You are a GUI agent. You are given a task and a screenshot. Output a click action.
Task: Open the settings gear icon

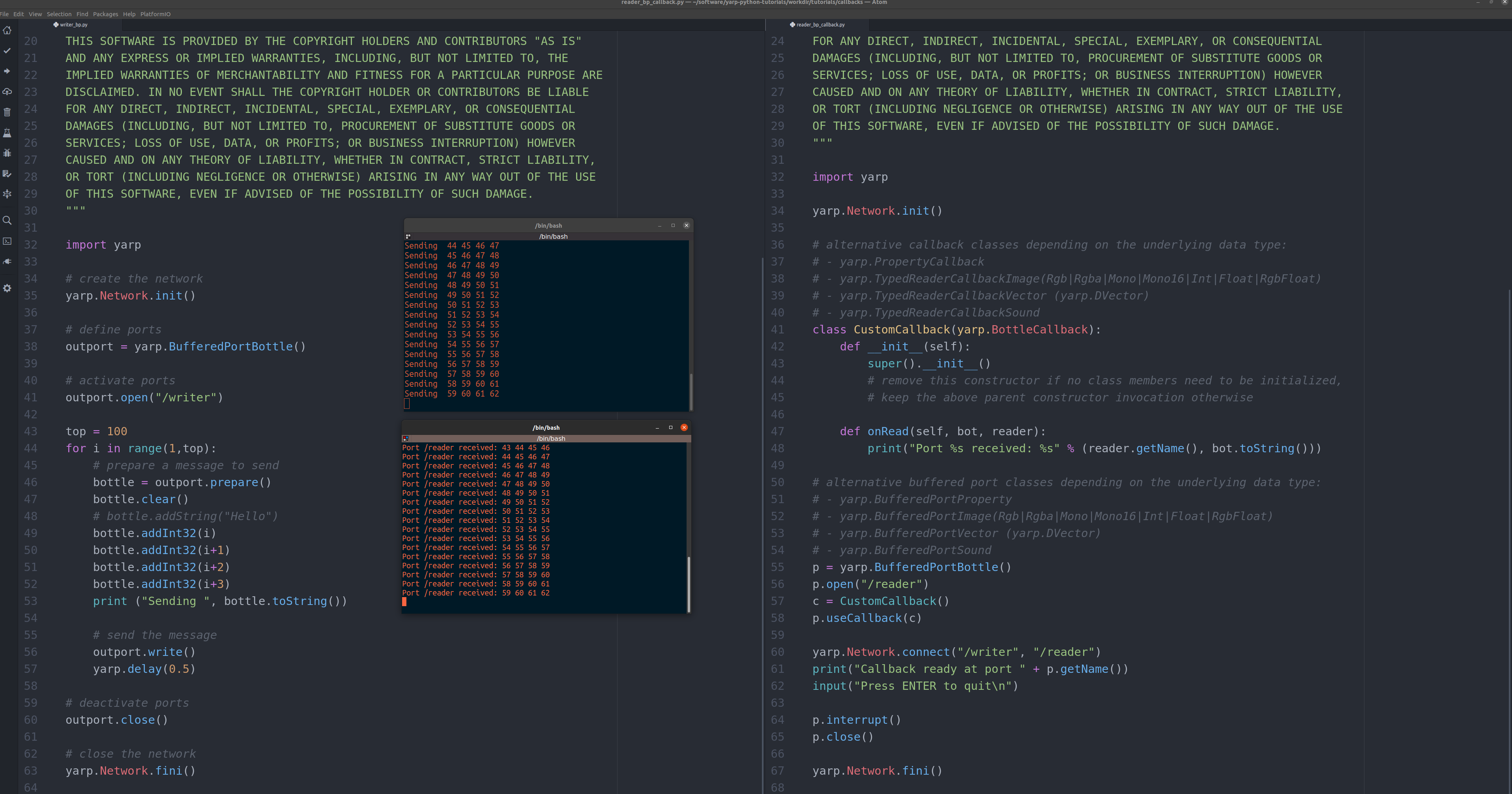(x=7, y=288)
